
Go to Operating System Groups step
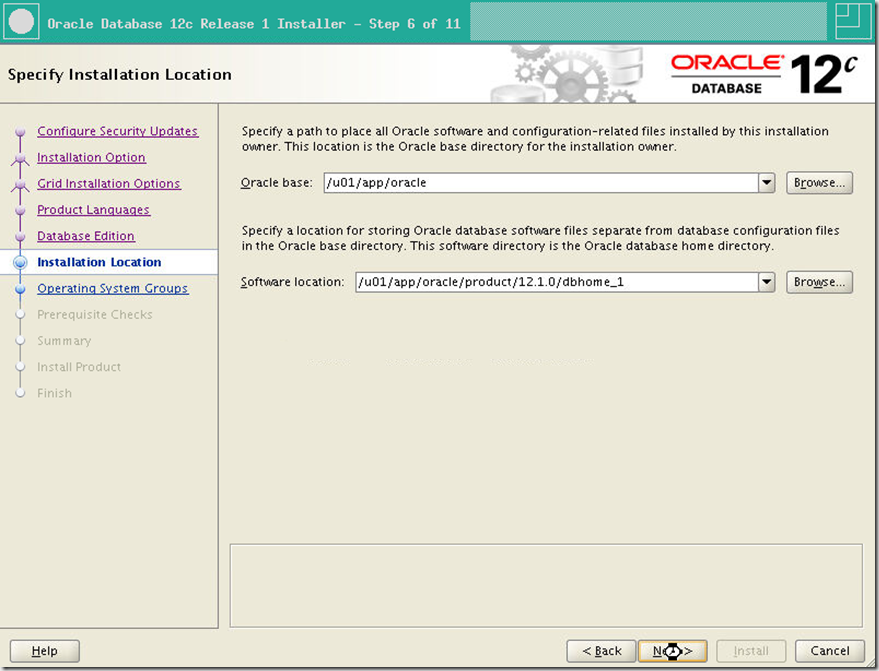pyautogui.click(x=113, y=288)
